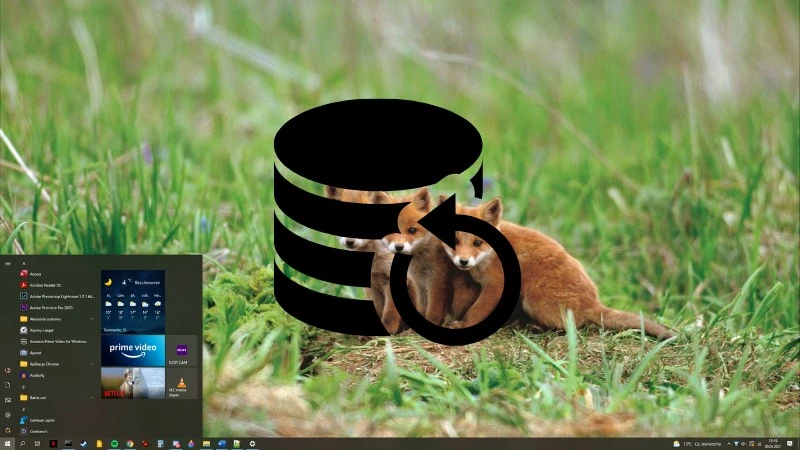Open the Netflix live tile
800x450 pixels.
133,383
